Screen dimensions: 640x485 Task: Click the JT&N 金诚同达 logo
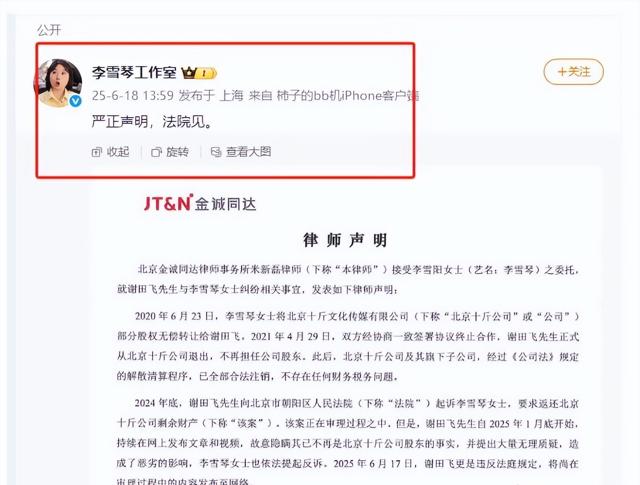pos(200,203)
